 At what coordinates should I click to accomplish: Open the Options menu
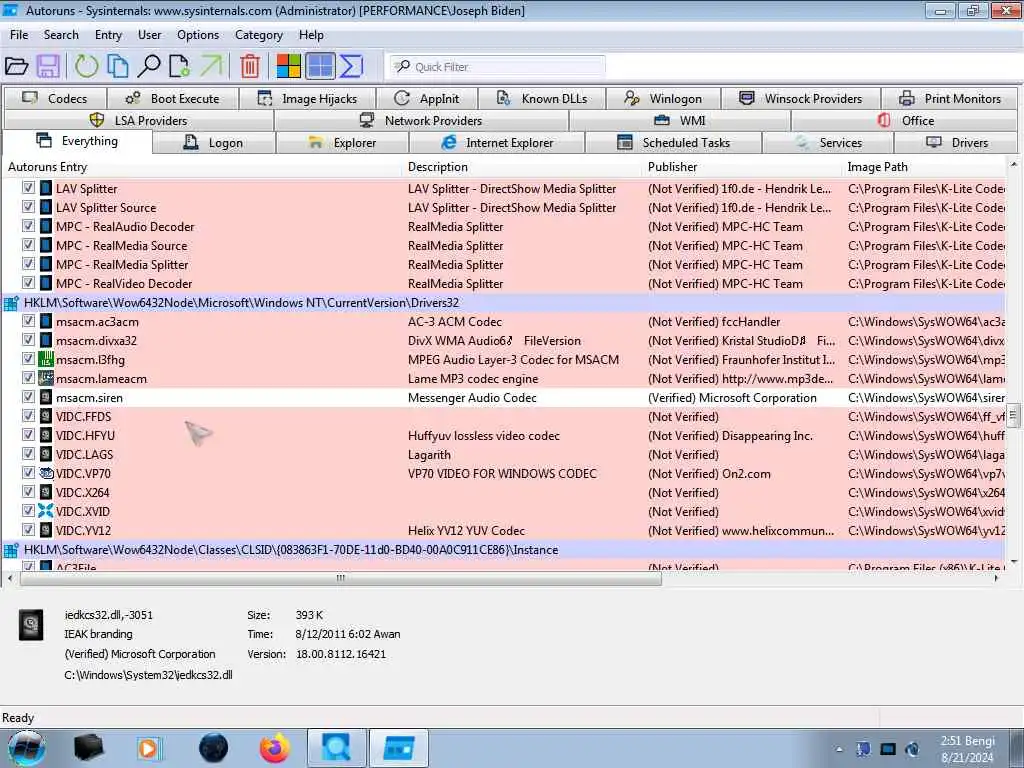(198, 35)
